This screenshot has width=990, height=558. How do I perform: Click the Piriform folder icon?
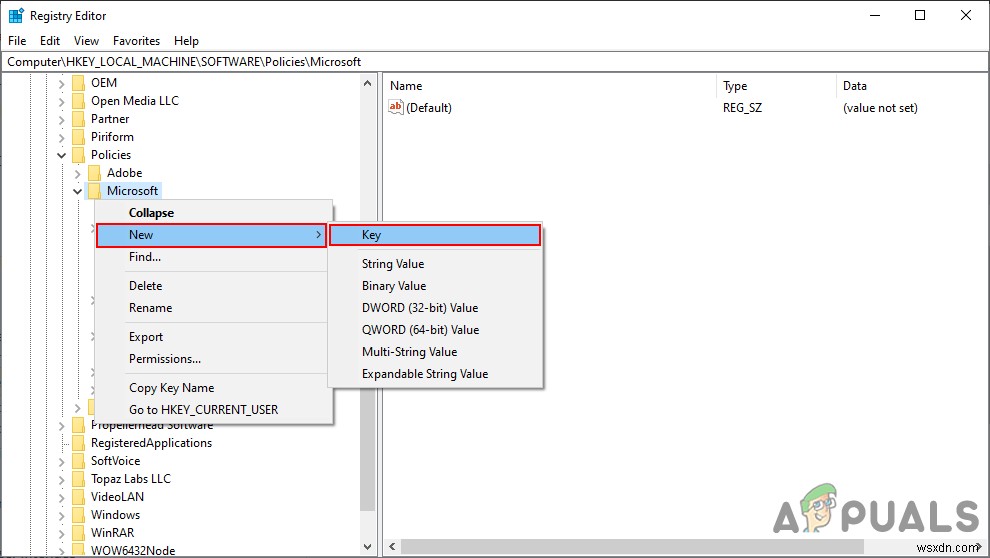(78, 137)
